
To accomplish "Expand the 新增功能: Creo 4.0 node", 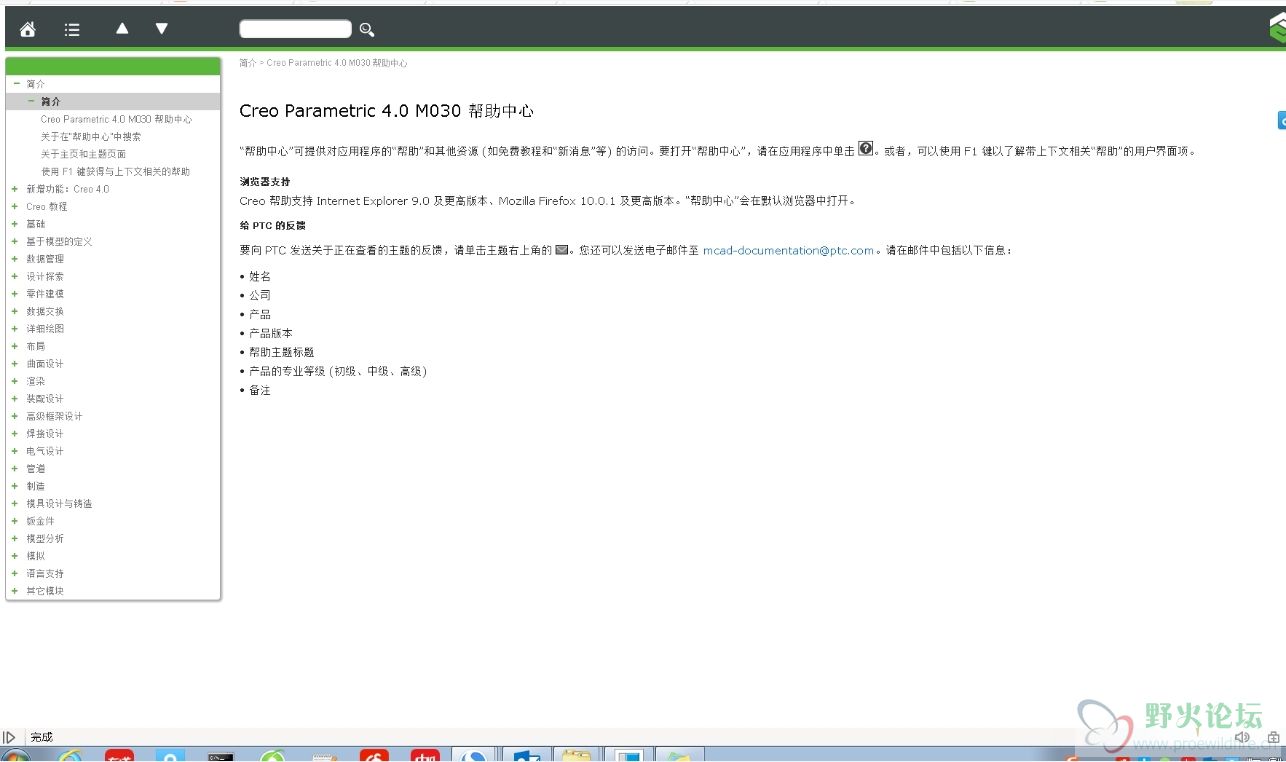I will pos(15,189).
